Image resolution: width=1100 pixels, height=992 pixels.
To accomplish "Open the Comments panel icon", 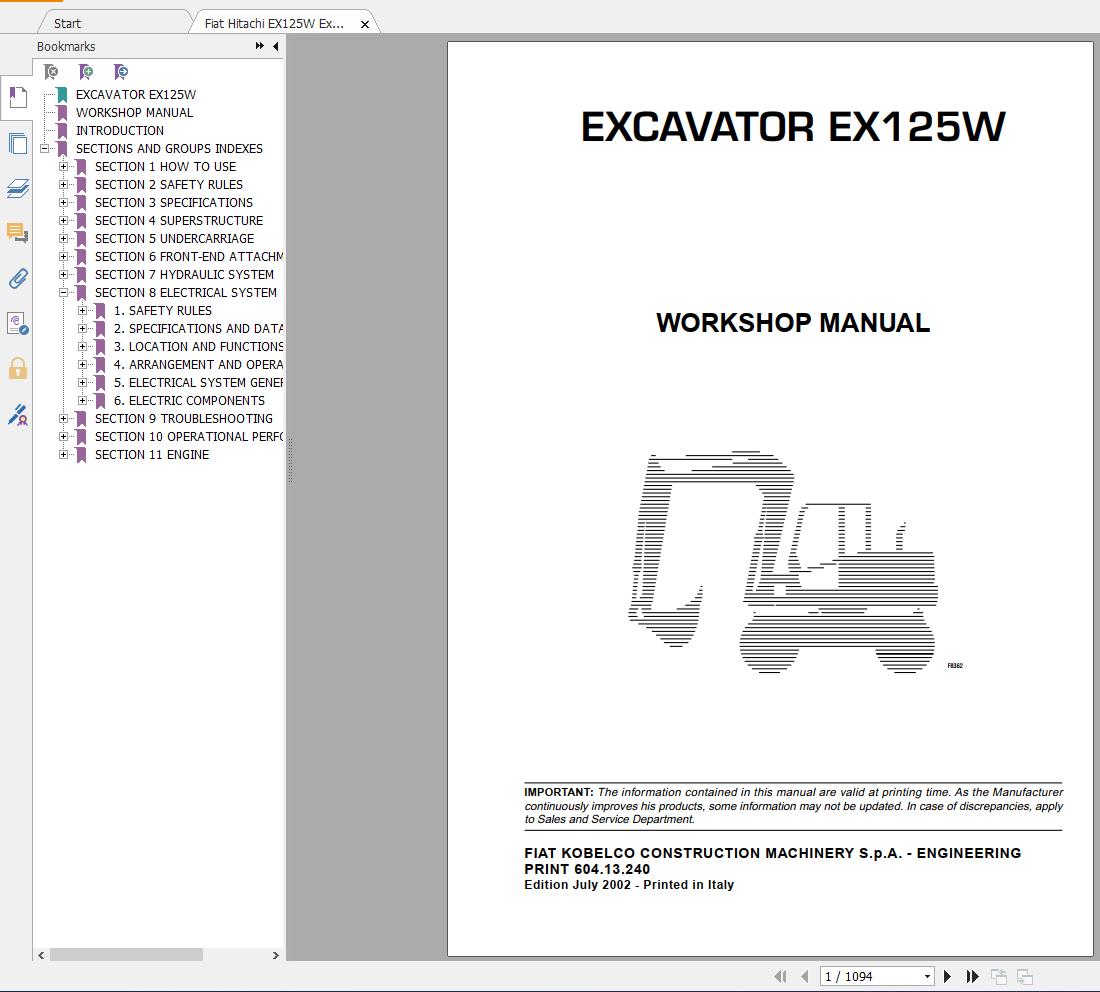I will click(x=18, y=233).
